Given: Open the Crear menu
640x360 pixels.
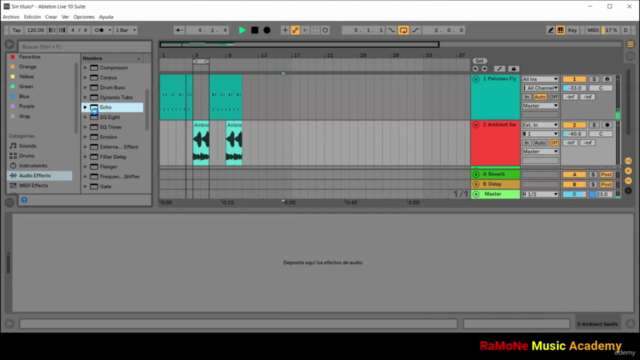Looking at the screenshot, I should [x=51, y=17].
